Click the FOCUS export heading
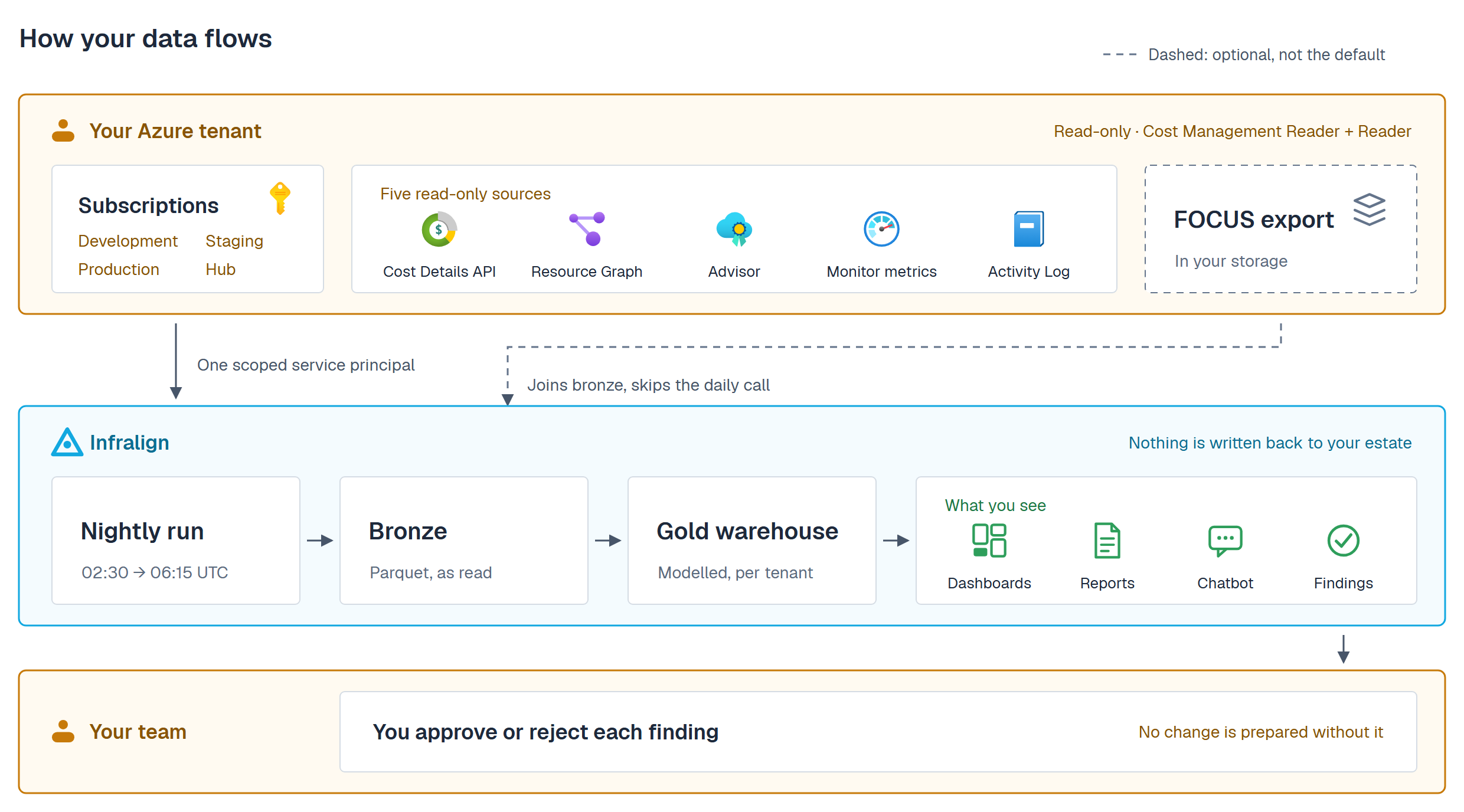The image size is (1464, 812). [x=1254, y=220]
